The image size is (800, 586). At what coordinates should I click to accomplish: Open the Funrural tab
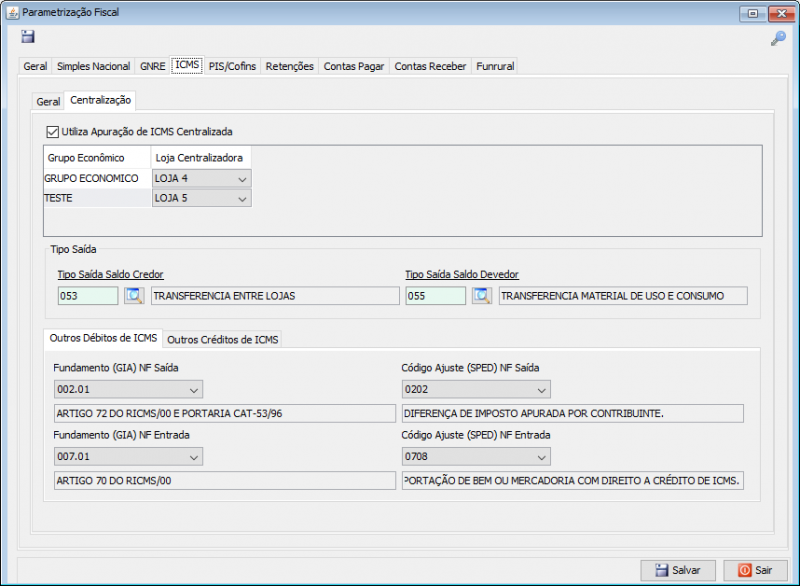495,66
